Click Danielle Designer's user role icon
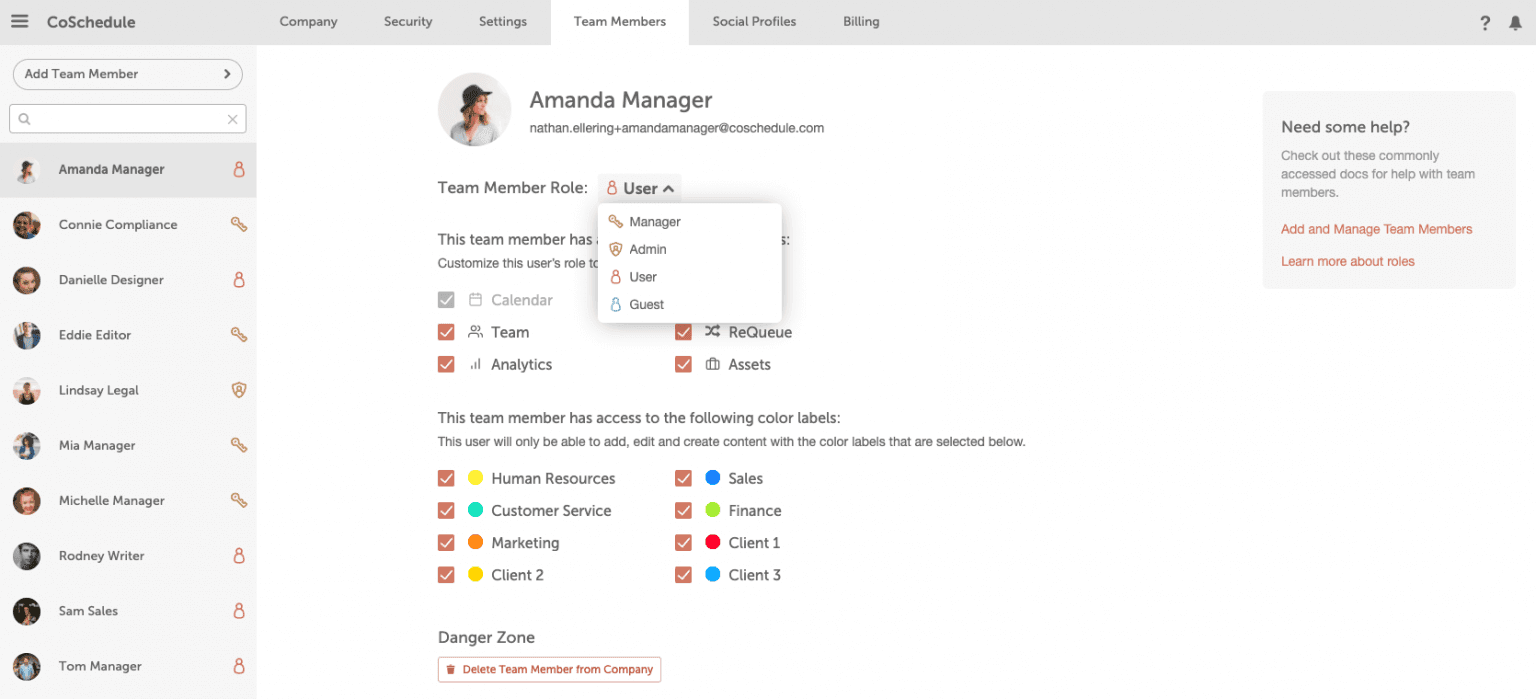The height and width of the screenshot is (699, 1536). 239,280
